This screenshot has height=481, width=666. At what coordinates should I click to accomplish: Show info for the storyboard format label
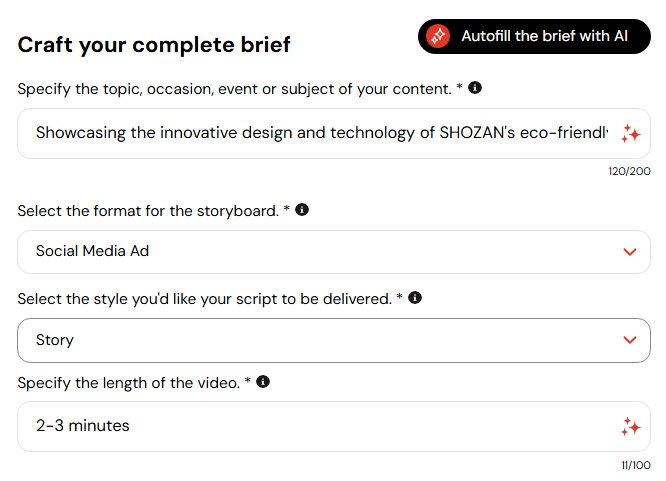tap(302, 210)
